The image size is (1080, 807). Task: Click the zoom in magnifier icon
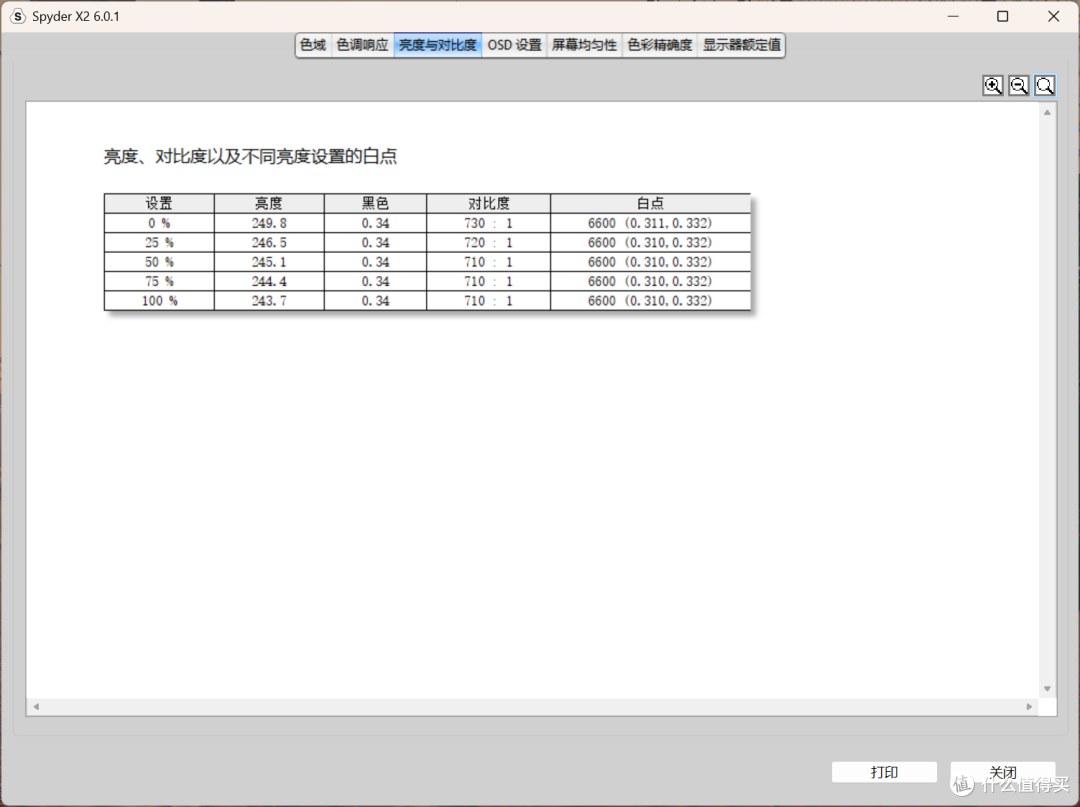point(993,85)
